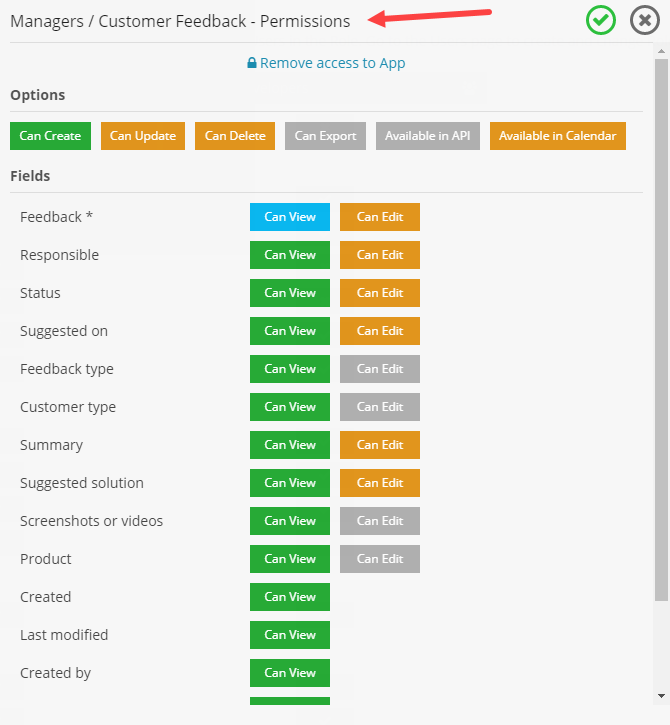670x725 pixels.
Task: Toggle Available in Calendar option
Action: click(558, 136)
